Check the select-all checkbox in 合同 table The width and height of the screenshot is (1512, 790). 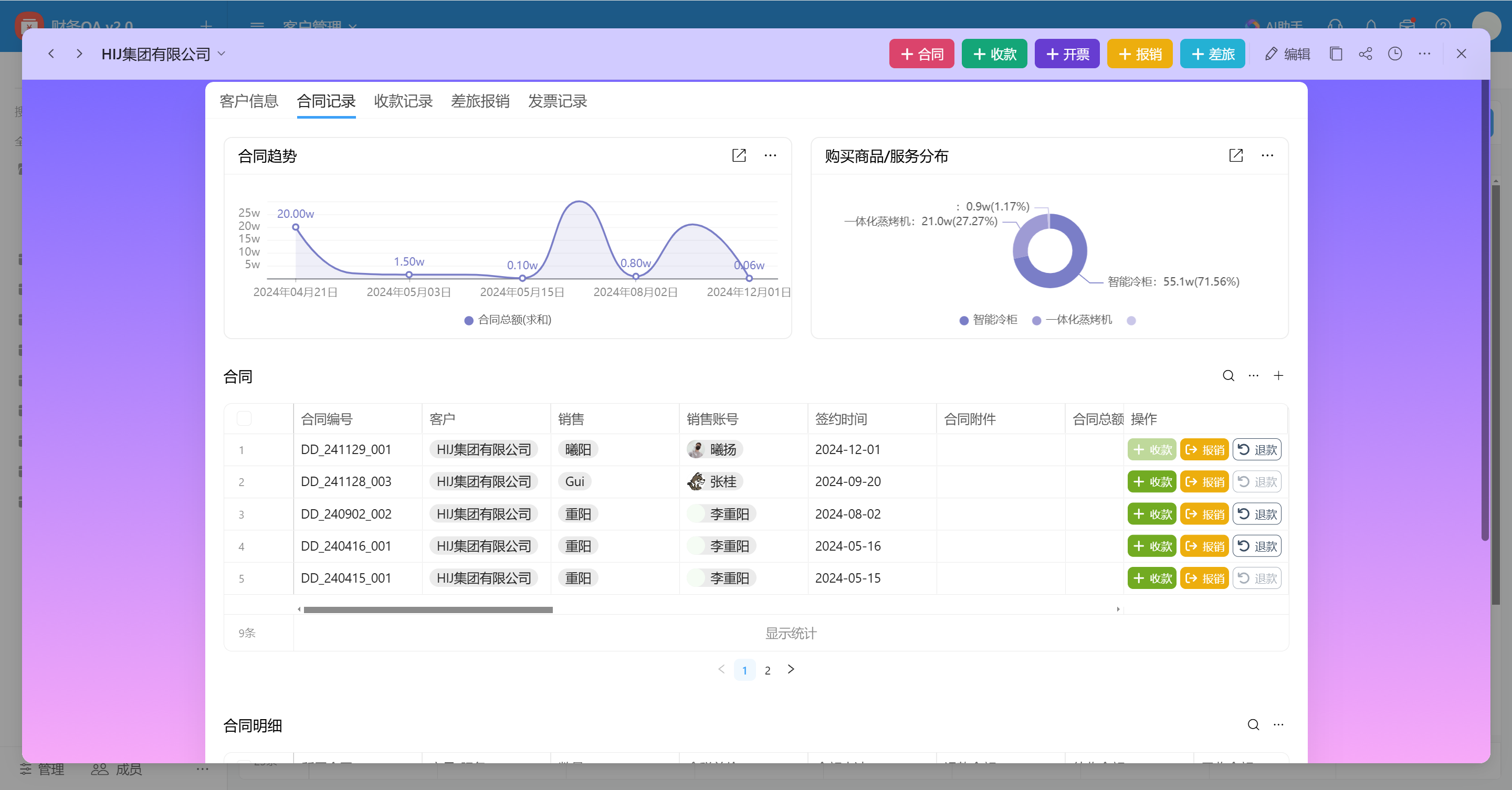pyautogui.click(x=244, y=418)
